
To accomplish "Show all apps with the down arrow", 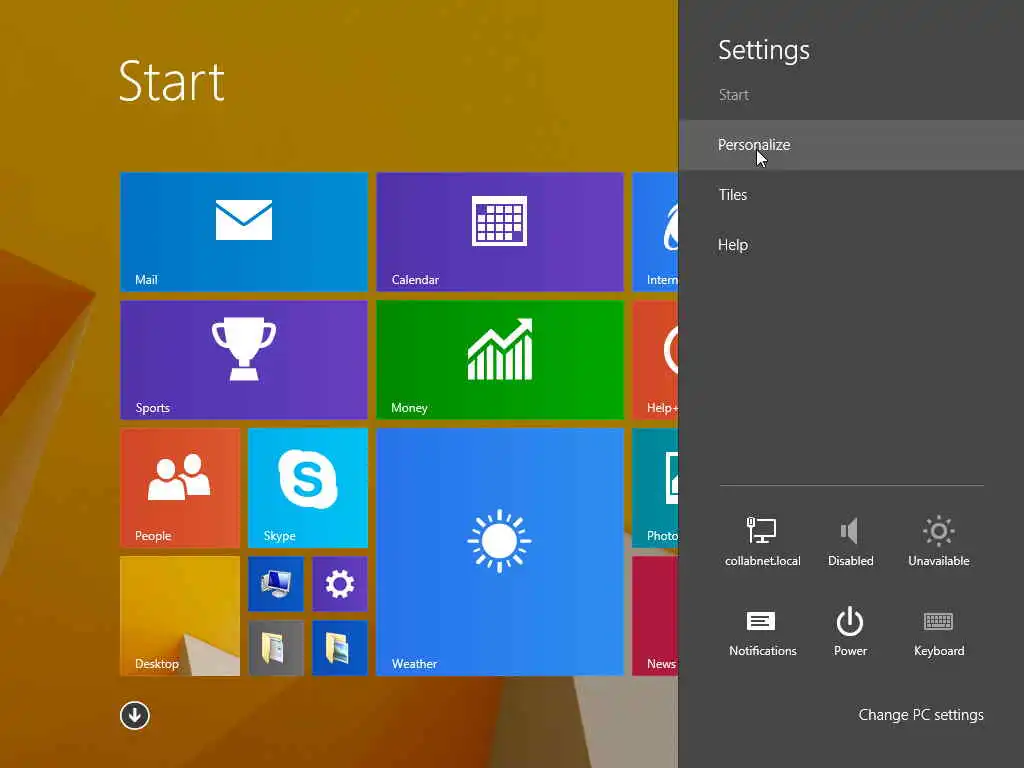I will [x=135, y=715].
